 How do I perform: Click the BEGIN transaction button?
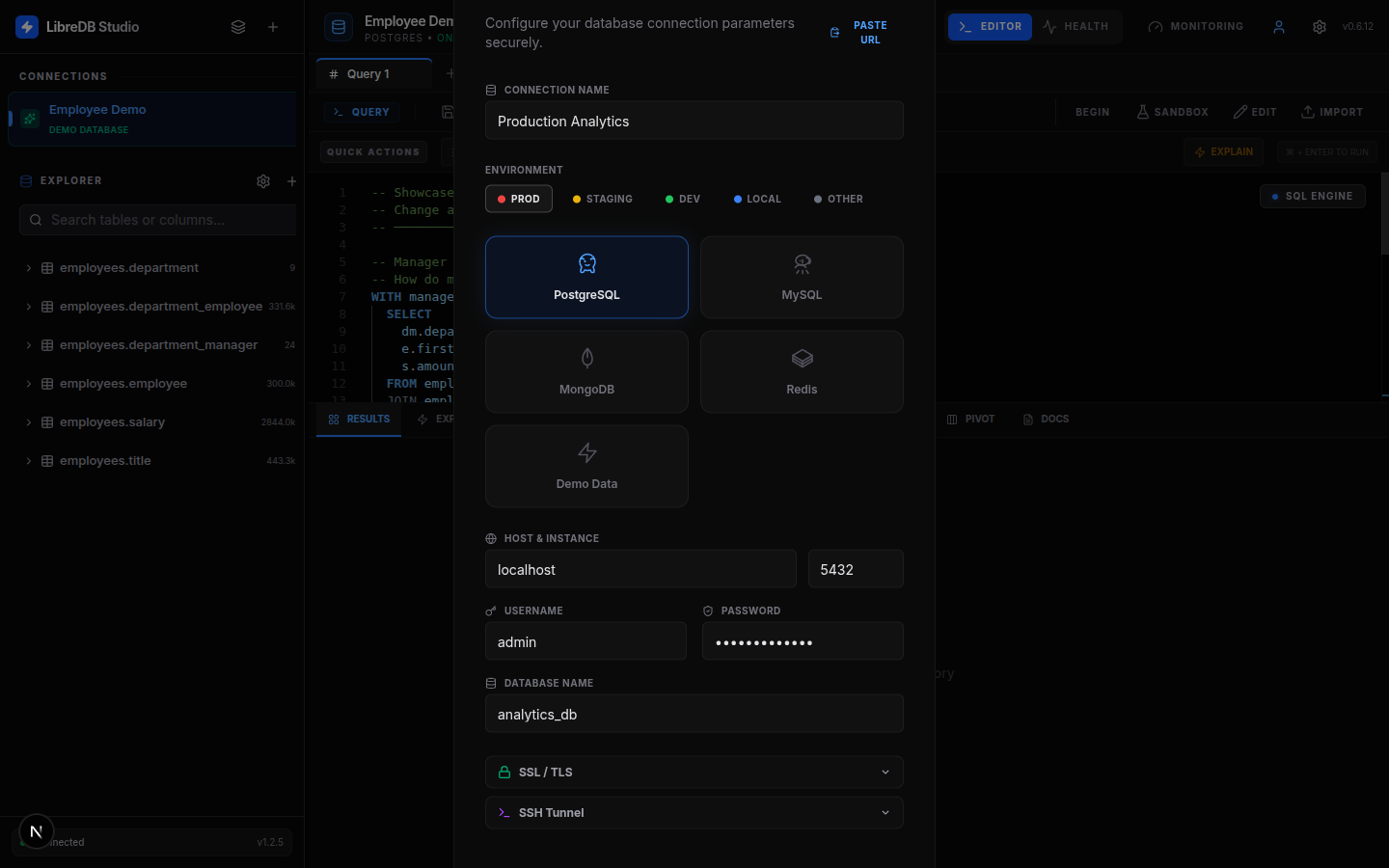point(1092,112)
